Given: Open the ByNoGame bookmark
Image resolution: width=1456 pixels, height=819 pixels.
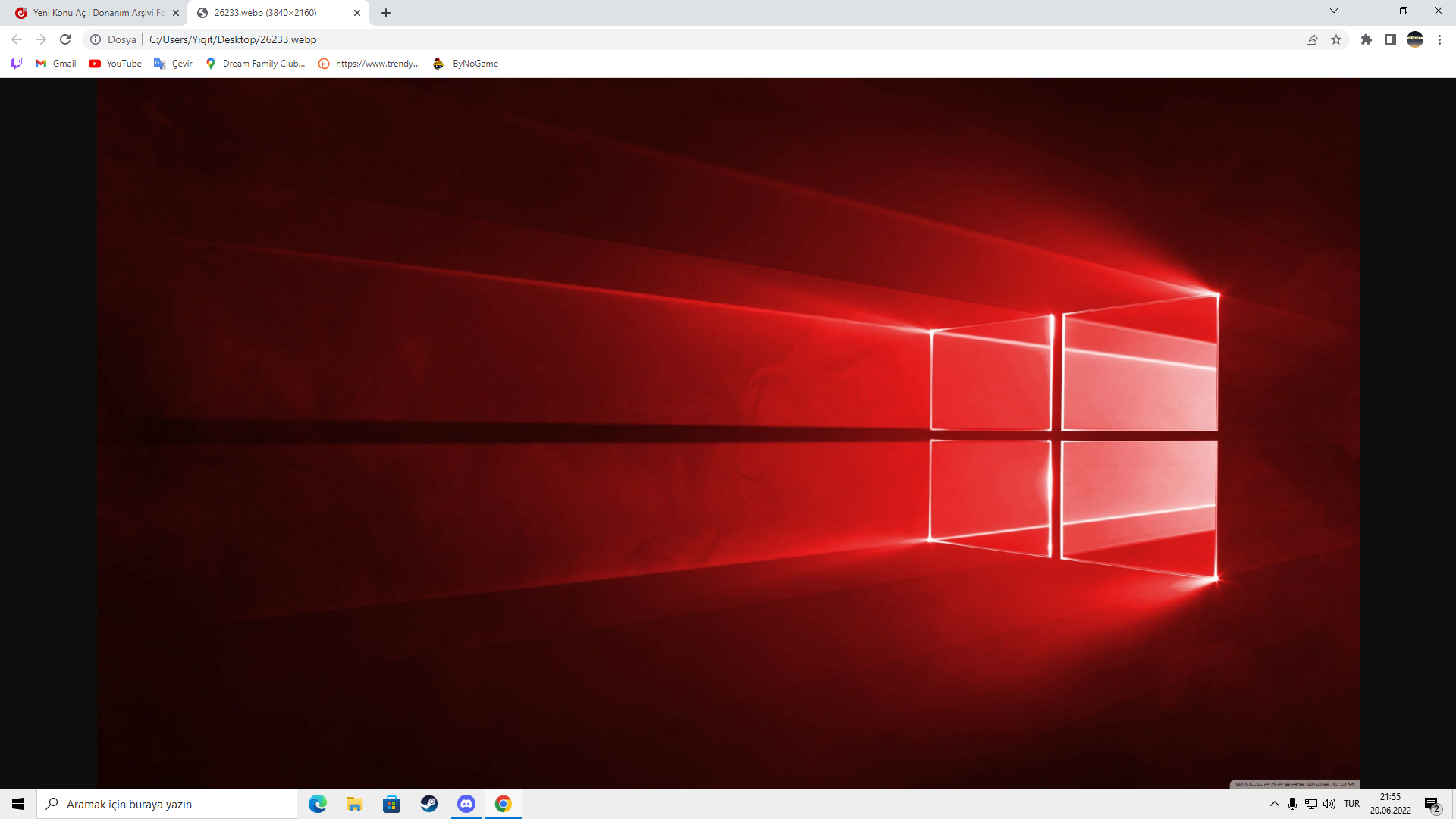Looking at the screenshot, I should pyautogui.click(x=466, y=64).
